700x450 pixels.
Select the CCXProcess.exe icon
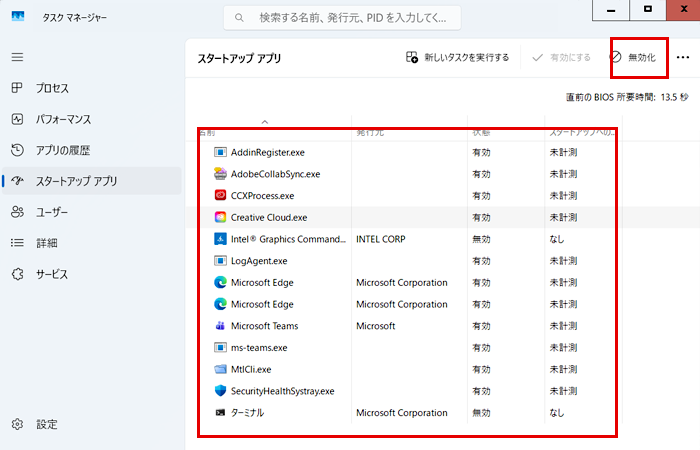tap(220, 195)
